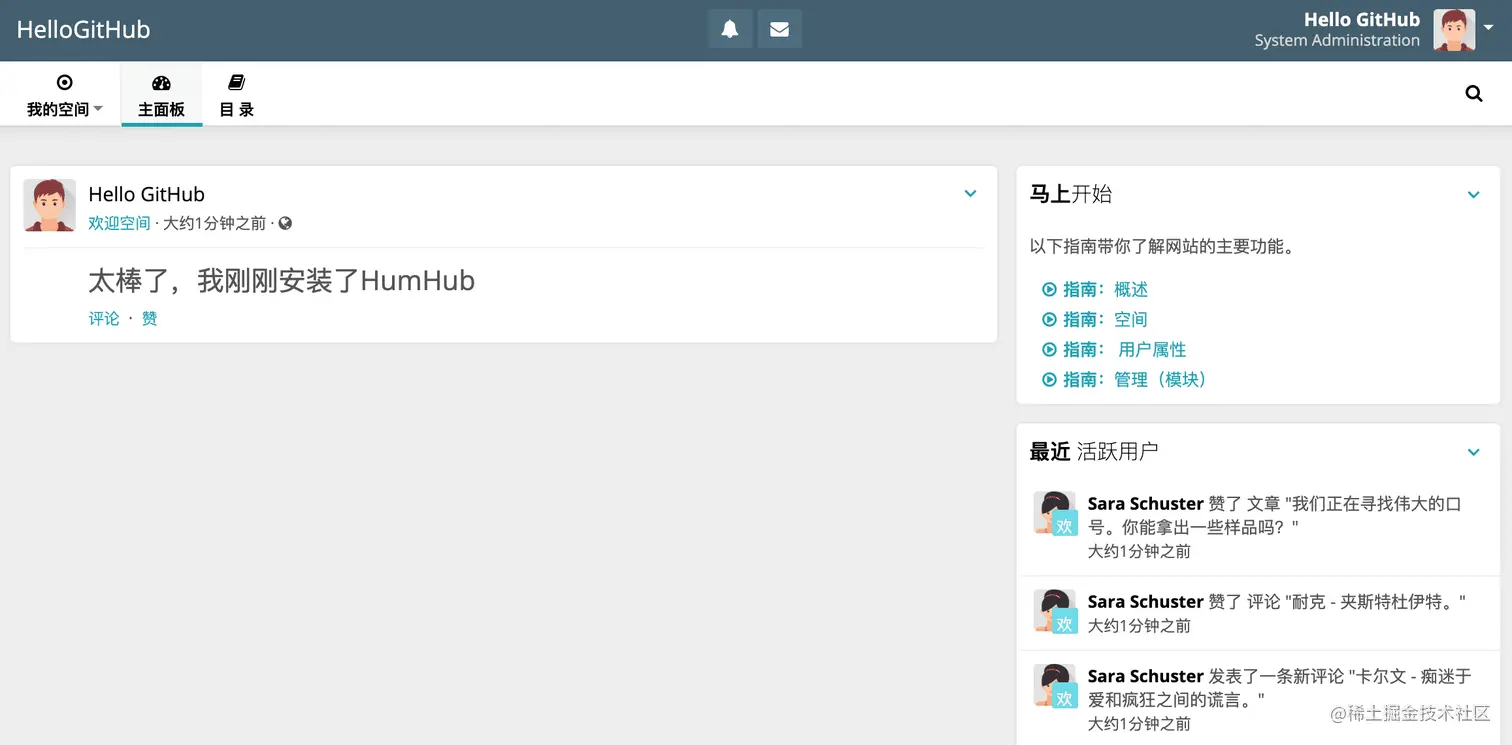Open the account menu caret
The height and width of the screenshot is (745, 1512).
(x=1488, y=29)
